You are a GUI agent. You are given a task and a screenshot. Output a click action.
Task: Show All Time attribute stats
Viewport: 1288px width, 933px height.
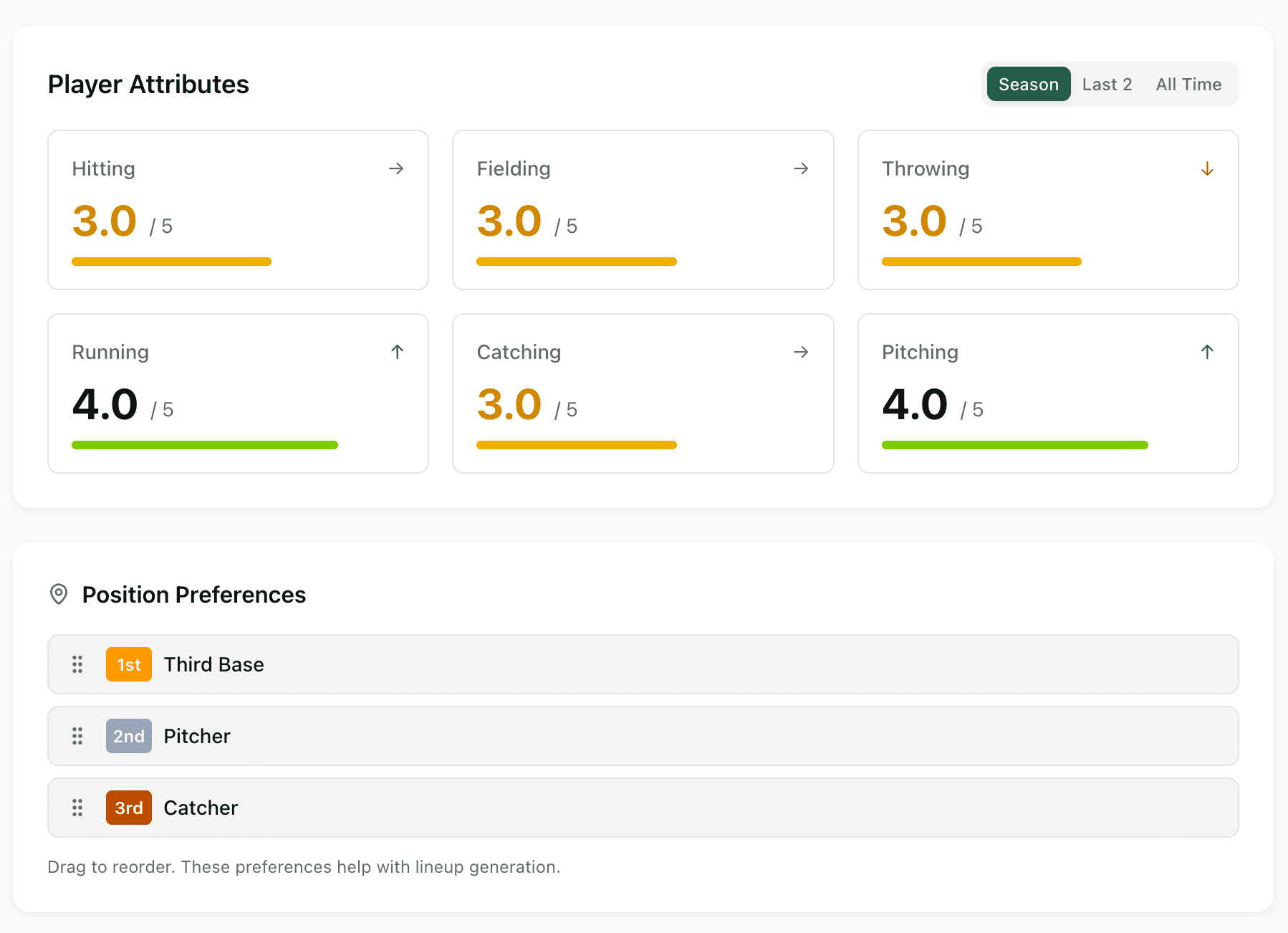tap(1188, 84)
